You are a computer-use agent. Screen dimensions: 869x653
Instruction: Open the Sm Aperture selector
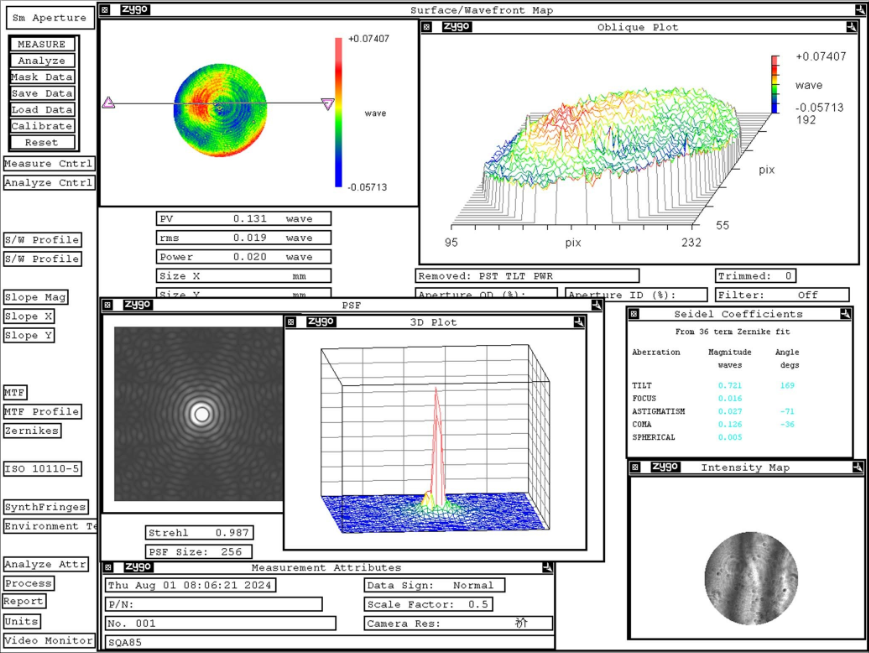click(49, 18)
